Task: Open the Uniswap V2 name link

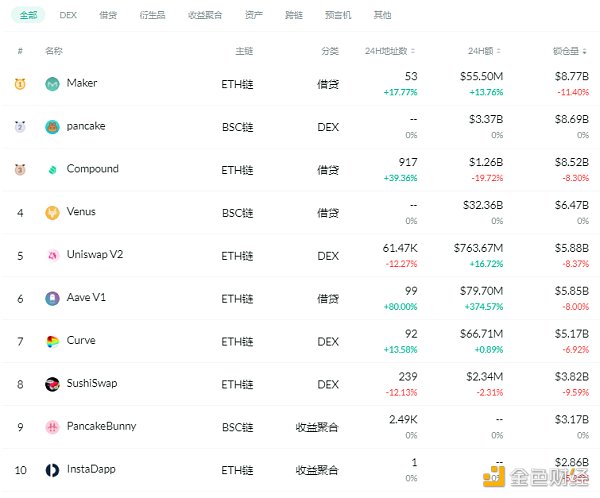Action: click(95, 255)
